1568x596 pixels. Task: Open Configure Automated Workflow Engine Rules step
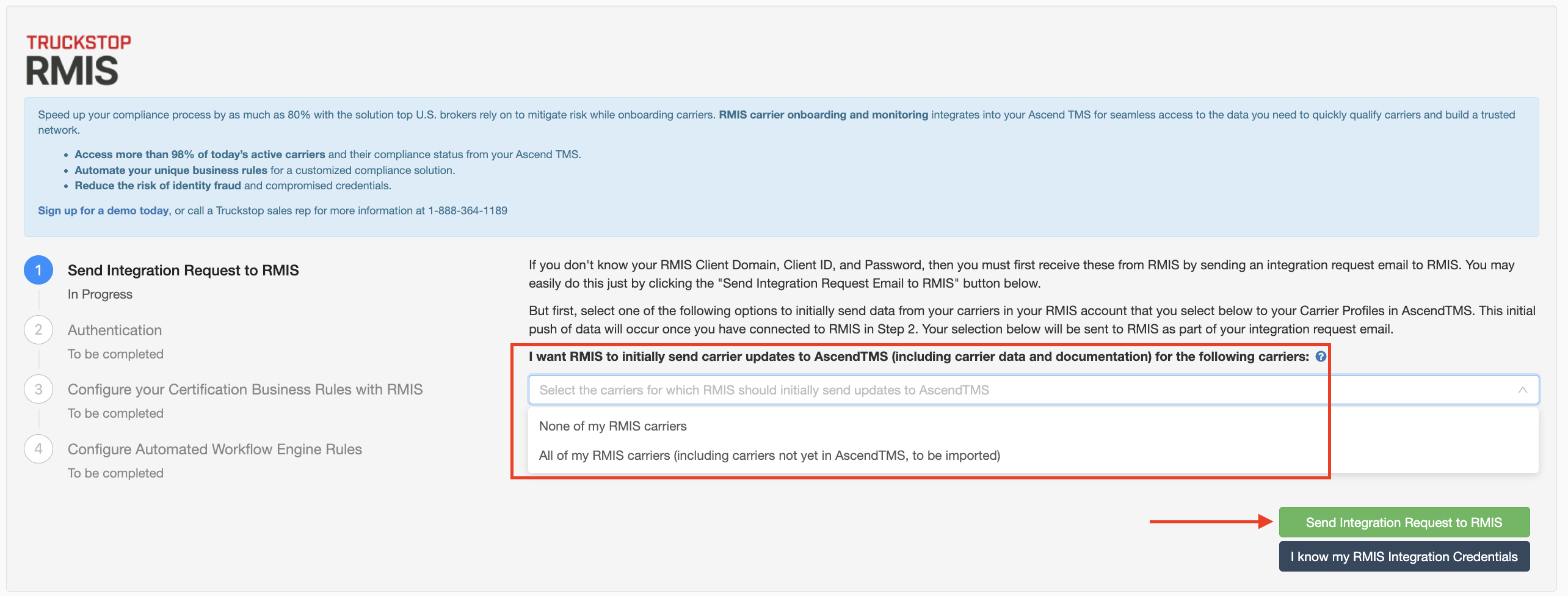coord(215,449)
